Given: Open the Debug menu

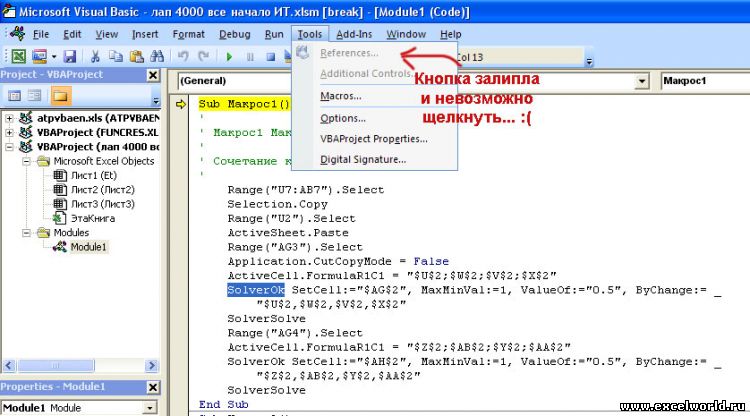Looking at the screenshot, I should [235, 34].
